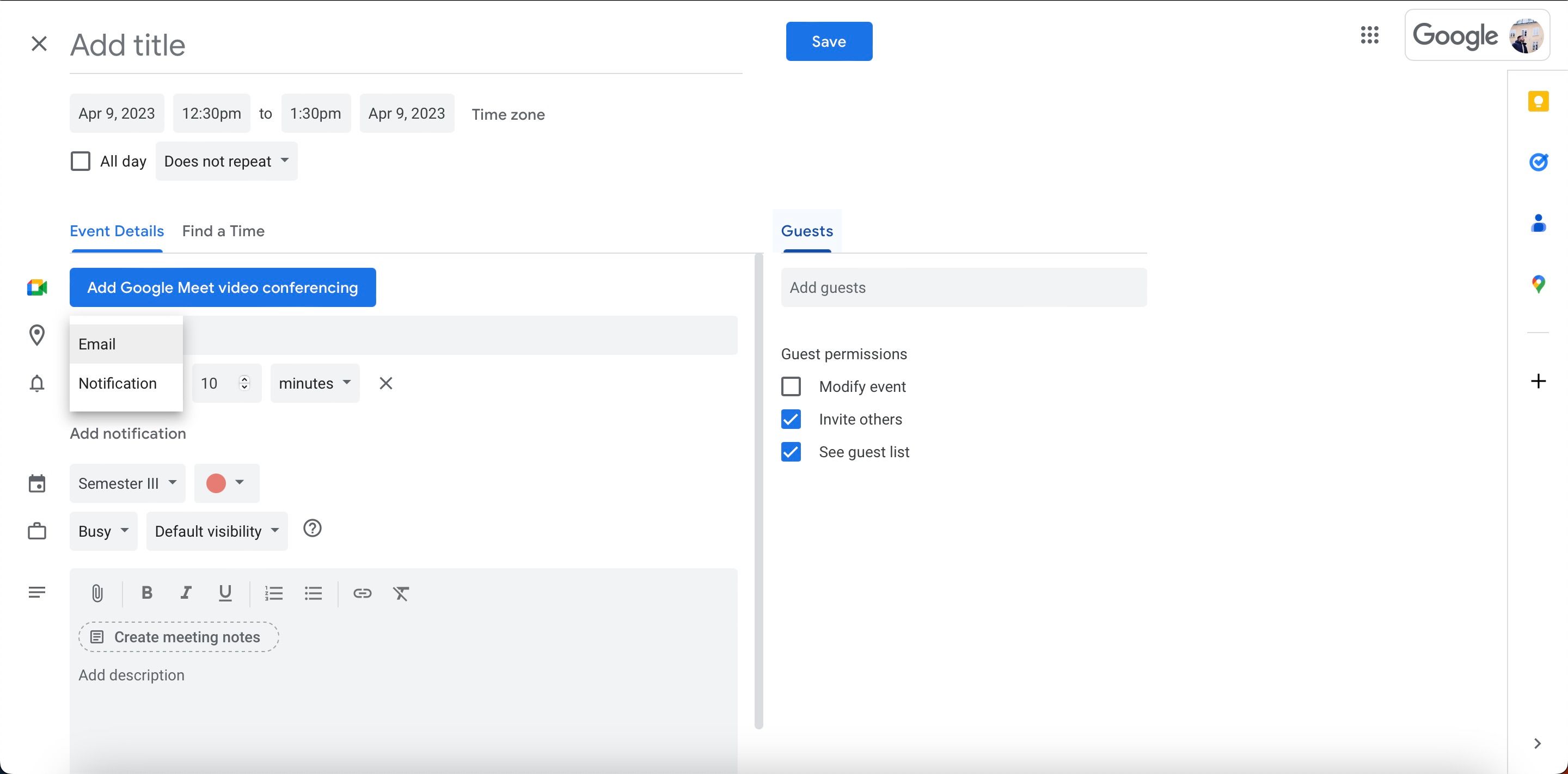Click the Italic formatting icon
Viewport: 1568px width, 774px height.
[185, 593]
